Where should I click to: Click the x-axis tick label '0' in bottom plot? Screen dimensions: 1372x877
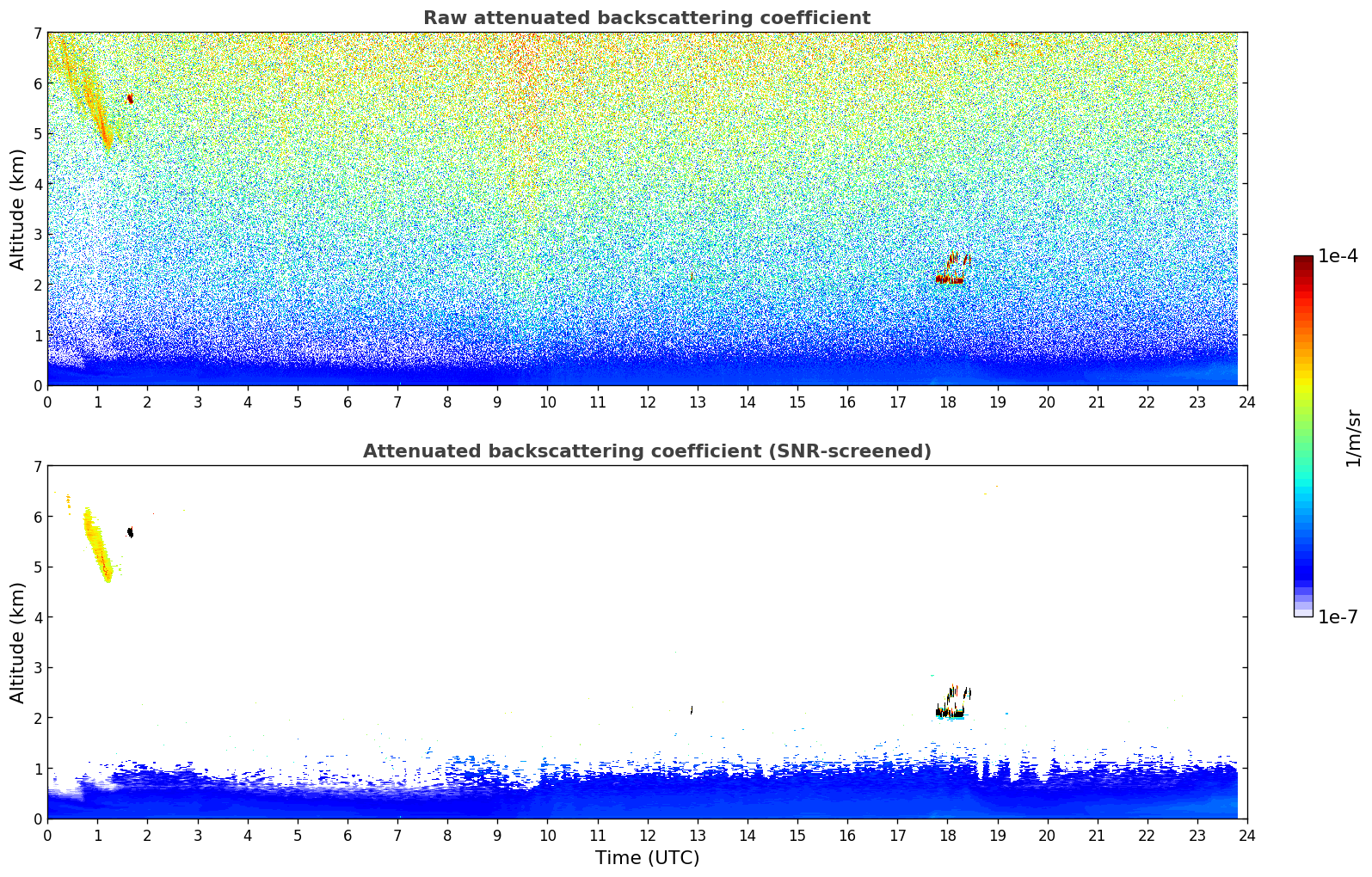(x=47, y=836)
